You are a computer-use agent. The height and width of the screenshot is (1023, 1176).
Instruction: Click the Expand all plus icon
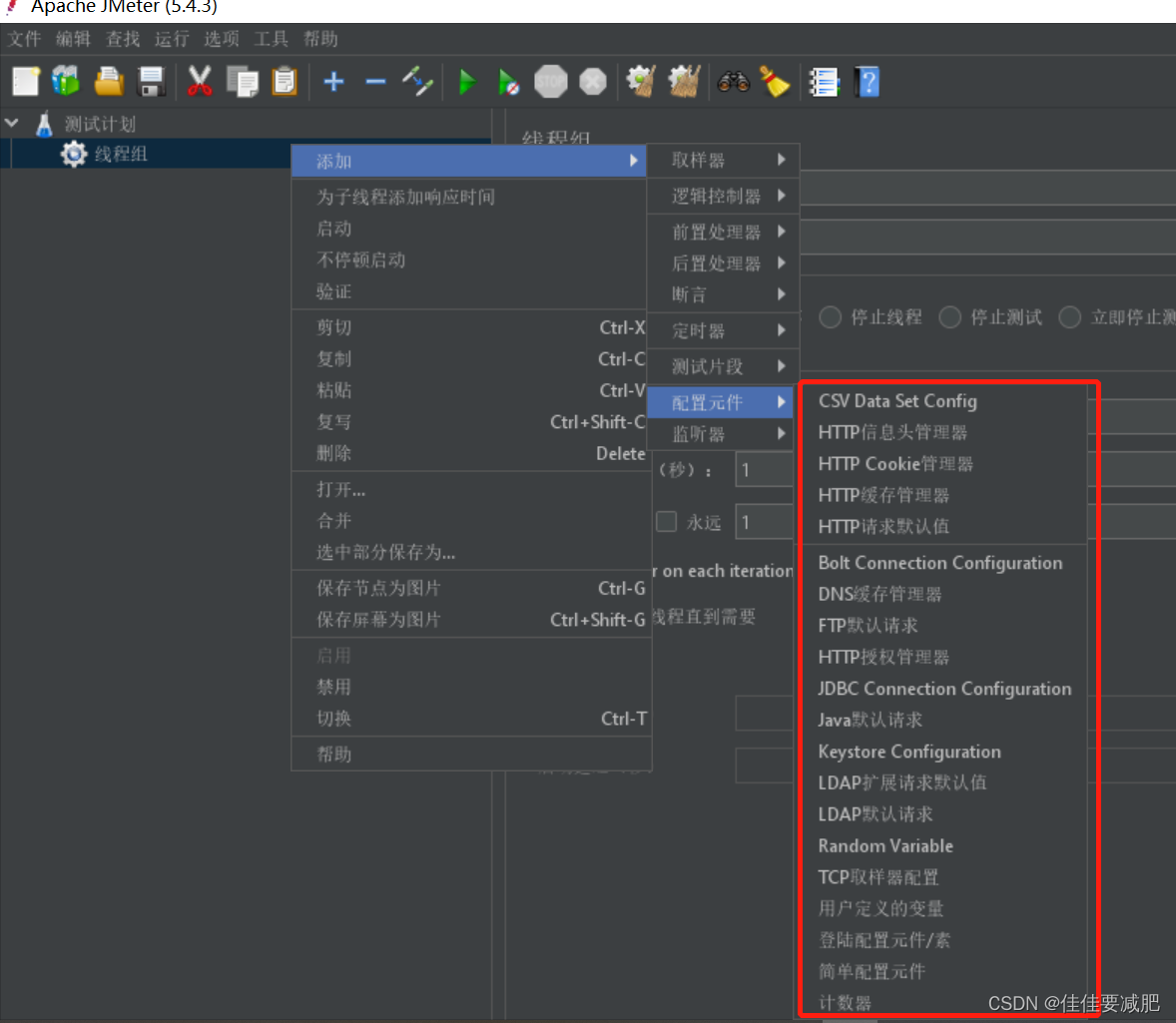[333, 82]
